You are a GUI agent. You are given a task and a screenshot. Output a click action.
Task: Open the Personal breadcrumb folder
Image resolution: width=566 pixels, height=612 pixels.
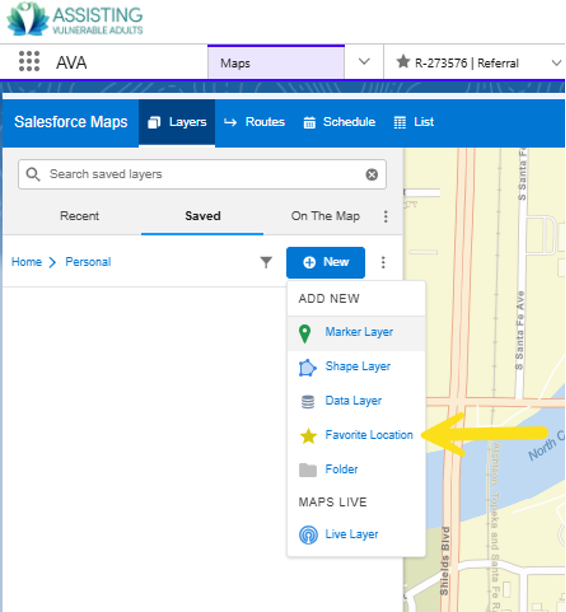coord(88,262)
